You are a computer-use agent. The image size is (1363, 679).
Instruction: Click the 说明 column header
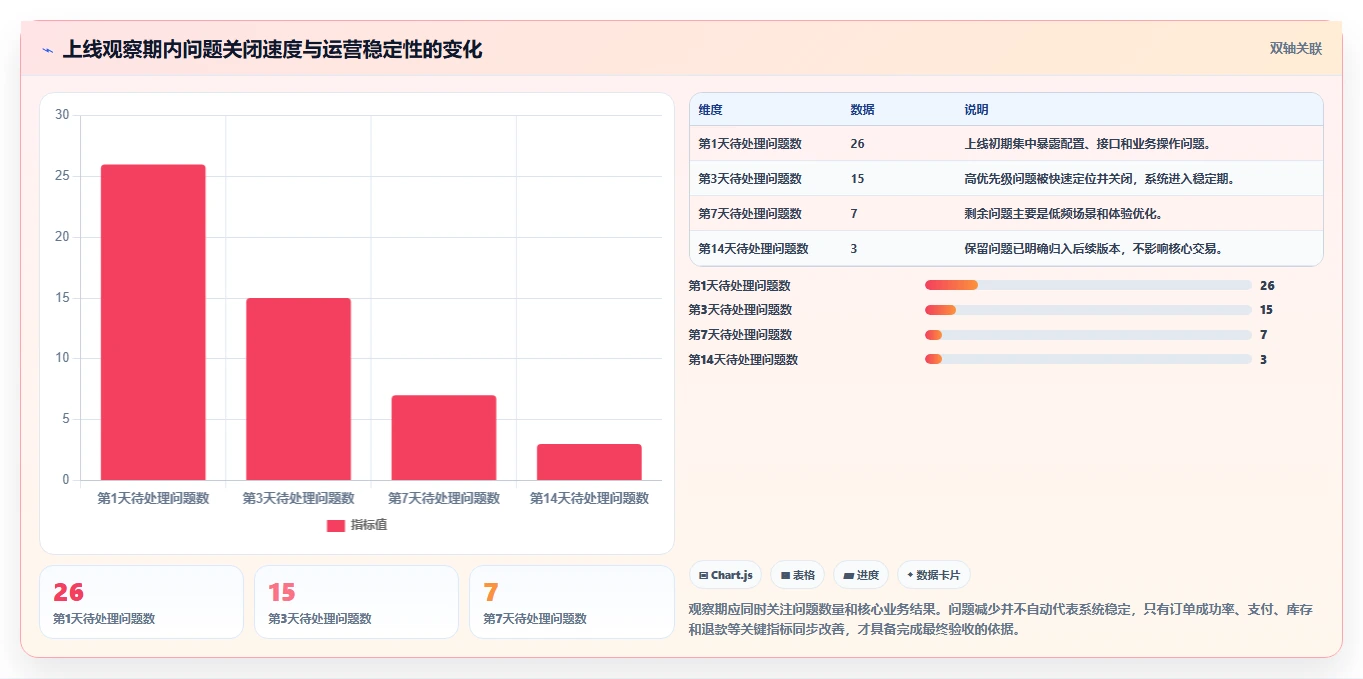tap(976, 110)
